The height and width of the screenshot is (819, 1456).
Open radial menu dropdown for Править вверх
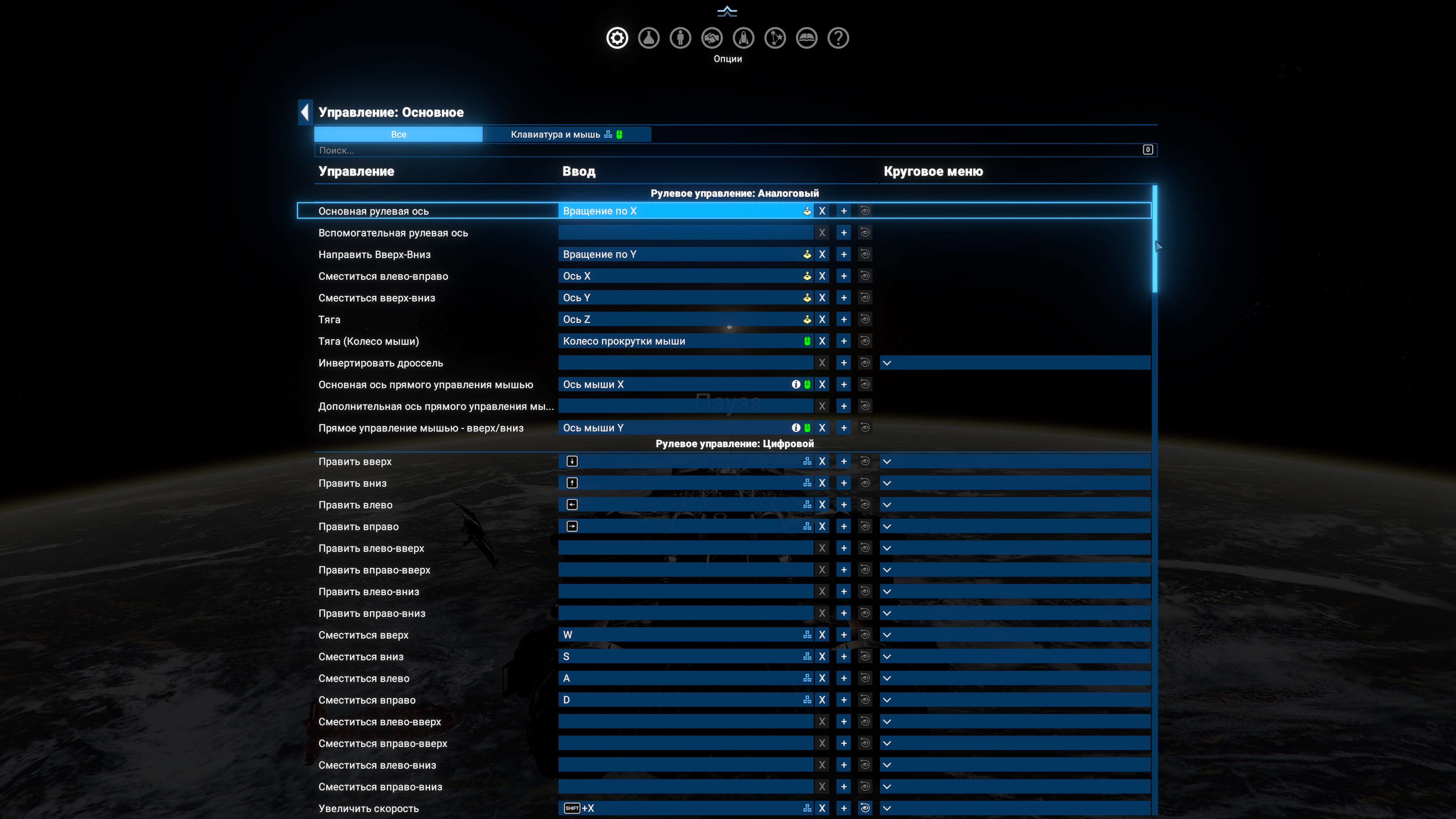pos(1015,461)
